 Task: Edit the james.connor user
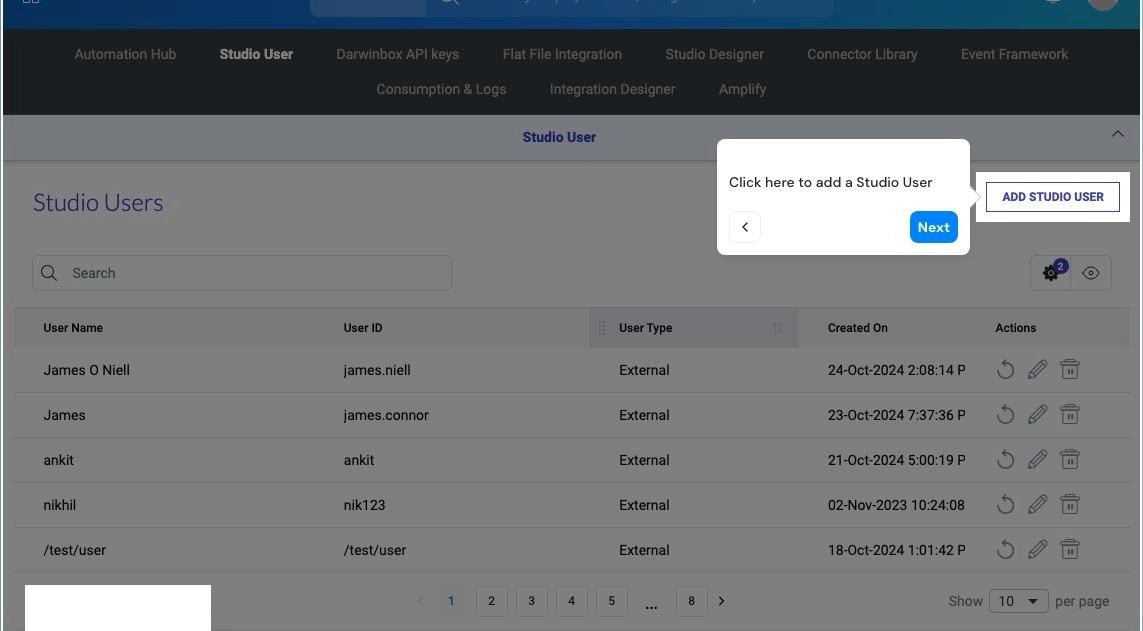tap(1037, 415)
